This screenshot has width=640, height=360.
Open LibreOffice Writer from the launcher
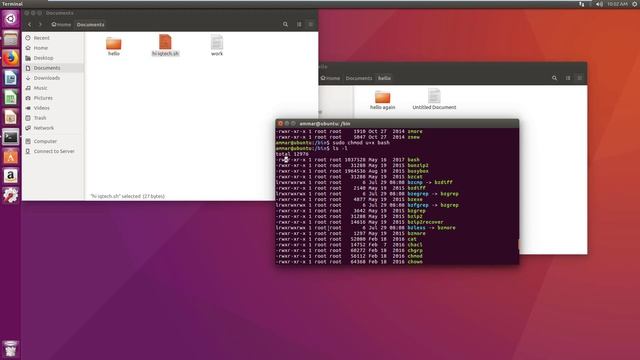(x=11, y=78)
